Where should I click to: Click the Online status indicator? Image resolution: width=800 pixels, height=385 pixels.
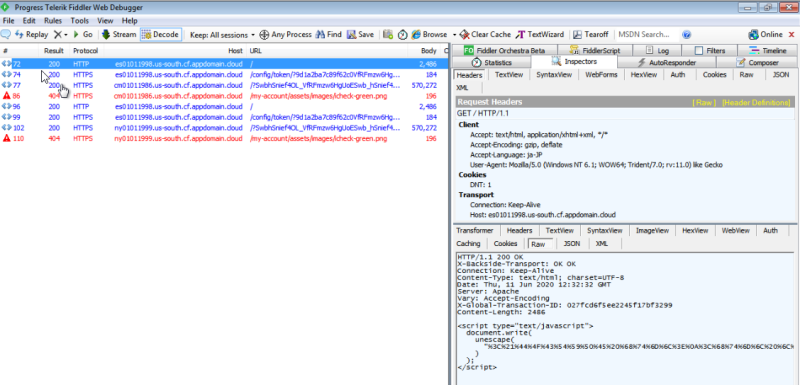pyautogui.click(x=765, y=35)
